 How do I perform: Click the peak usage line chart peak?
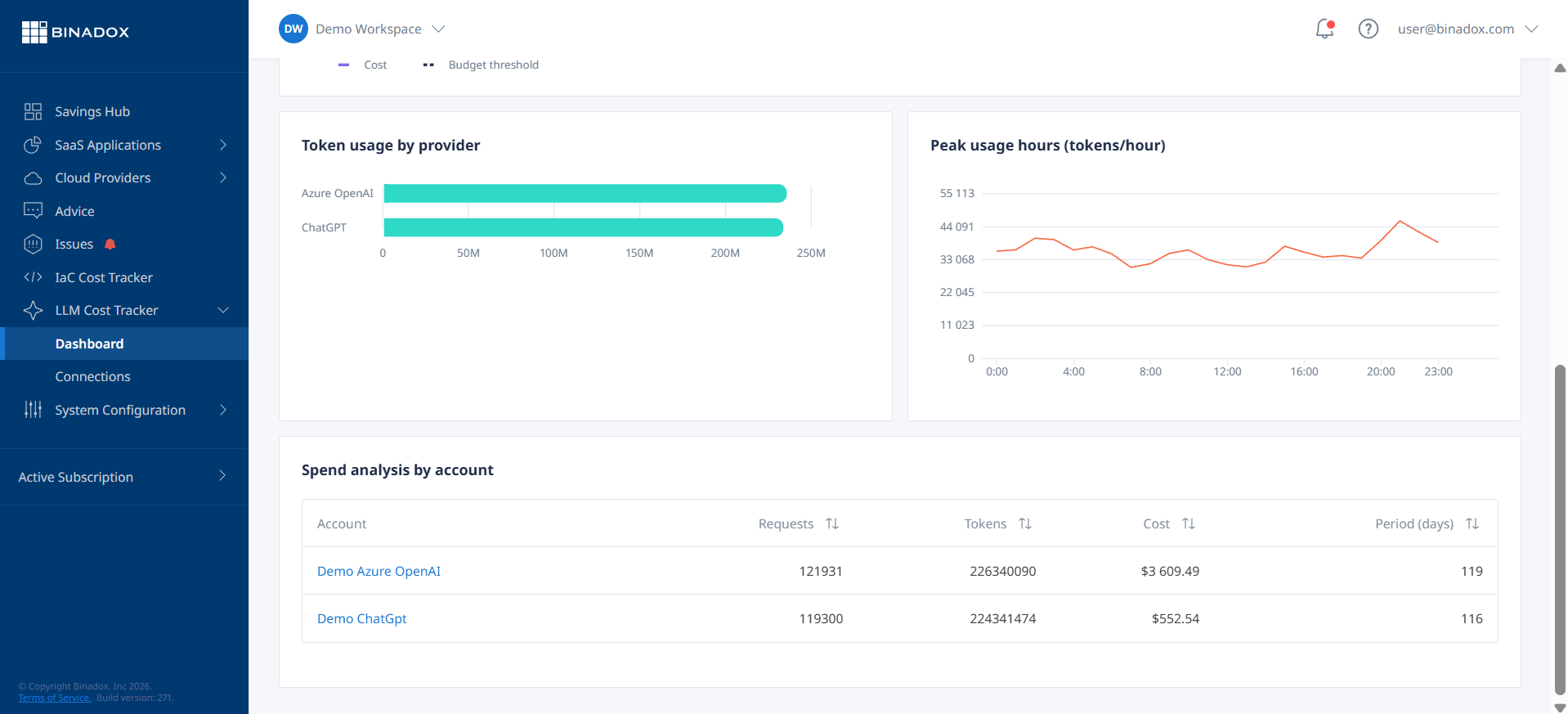click(1400, 221)
